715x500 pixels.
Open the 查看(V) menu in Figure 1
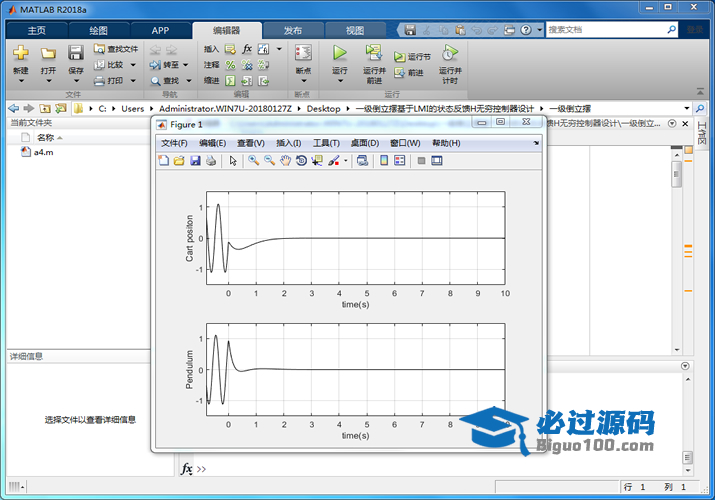tap(251, 143)
